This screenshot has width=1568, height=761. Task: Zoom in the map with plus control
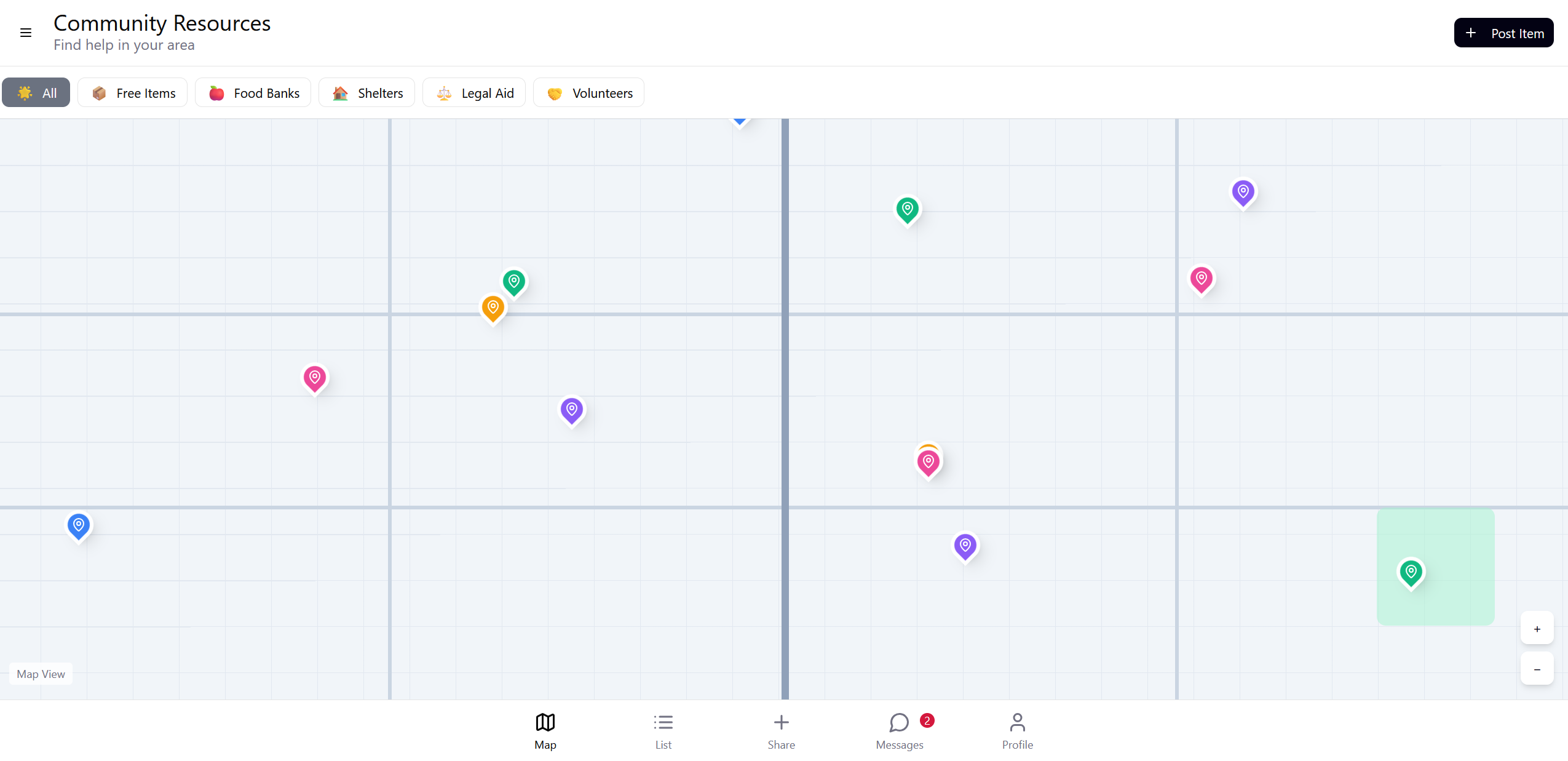(x=1537, y=628)
